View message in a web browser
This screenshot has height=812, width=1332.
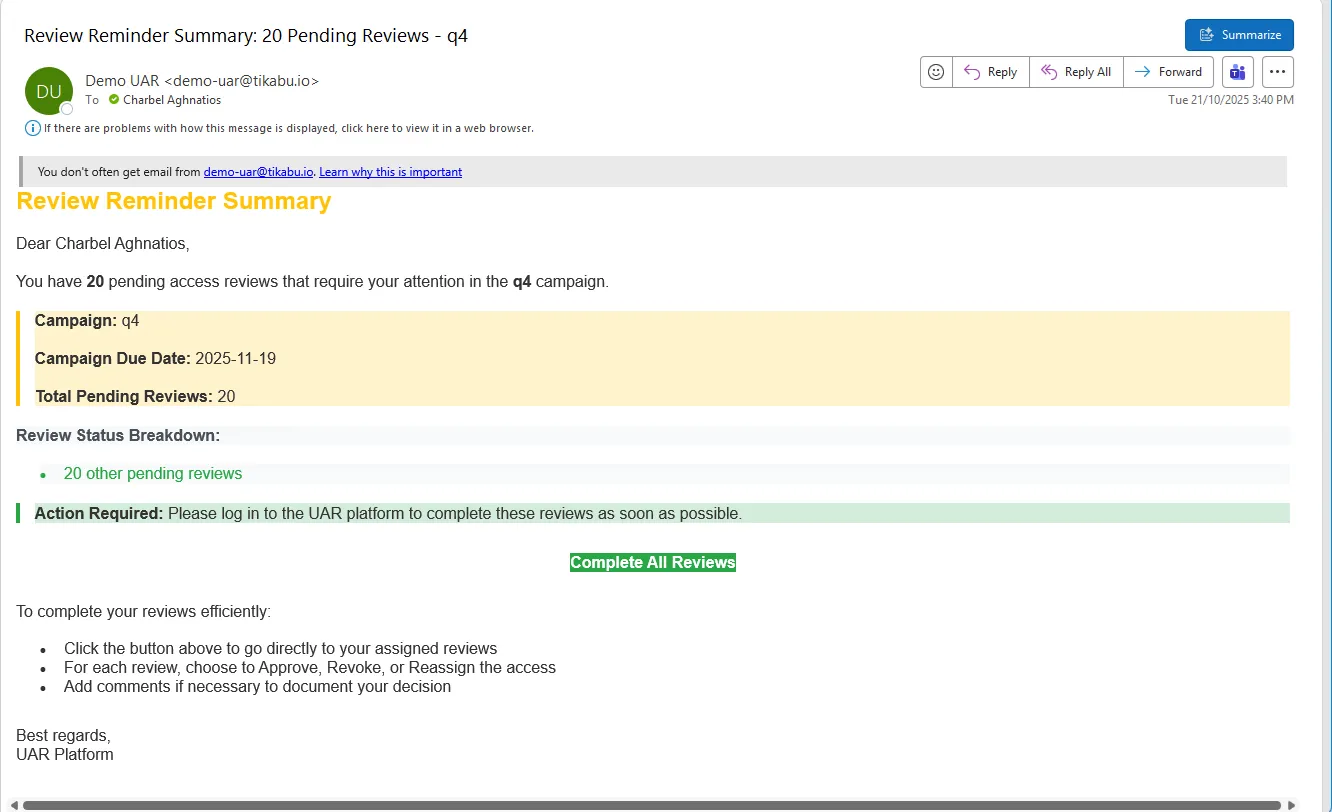(288, 128)
